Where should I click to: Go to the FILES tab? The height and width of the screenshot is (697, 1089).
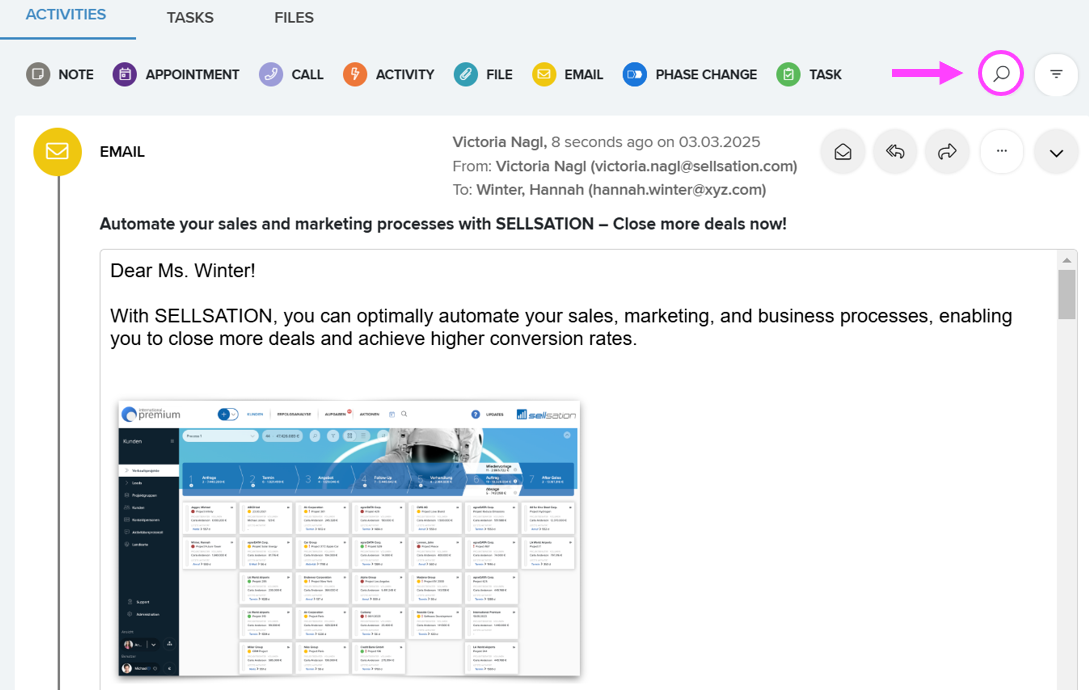[x=294, y=17]
